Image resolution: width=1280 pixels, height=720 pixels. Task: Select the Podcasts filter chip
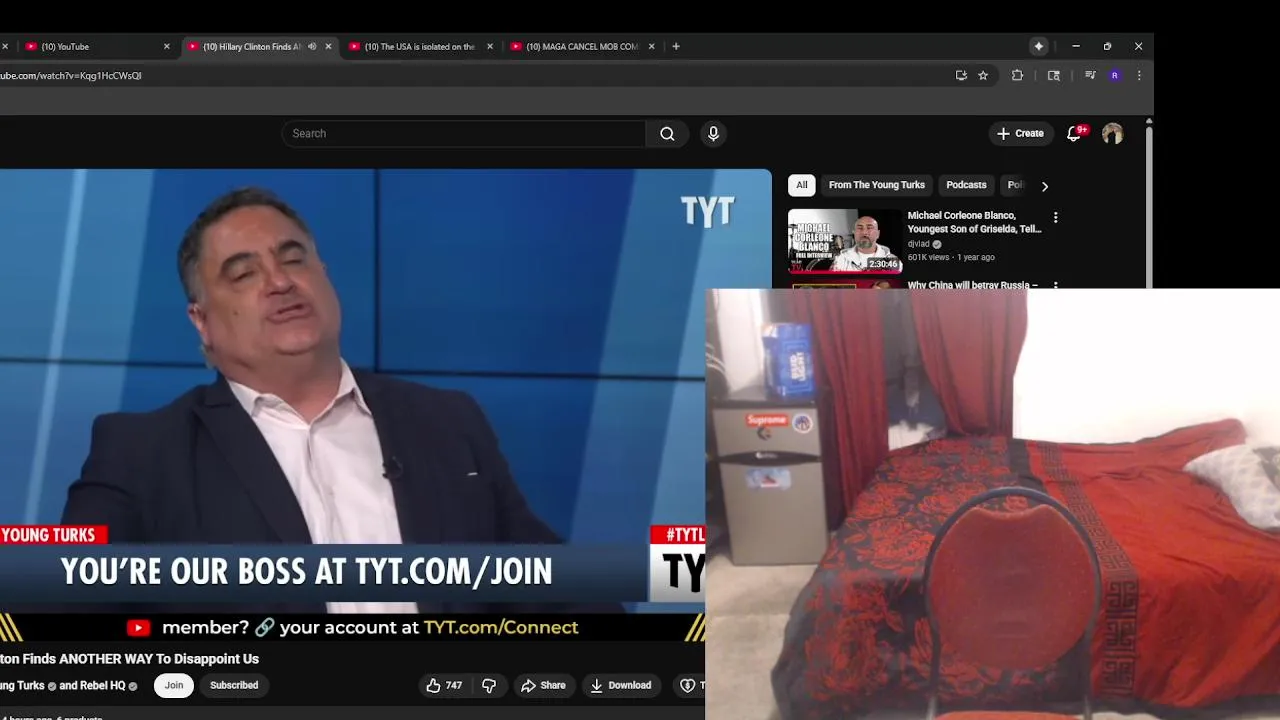966,185
